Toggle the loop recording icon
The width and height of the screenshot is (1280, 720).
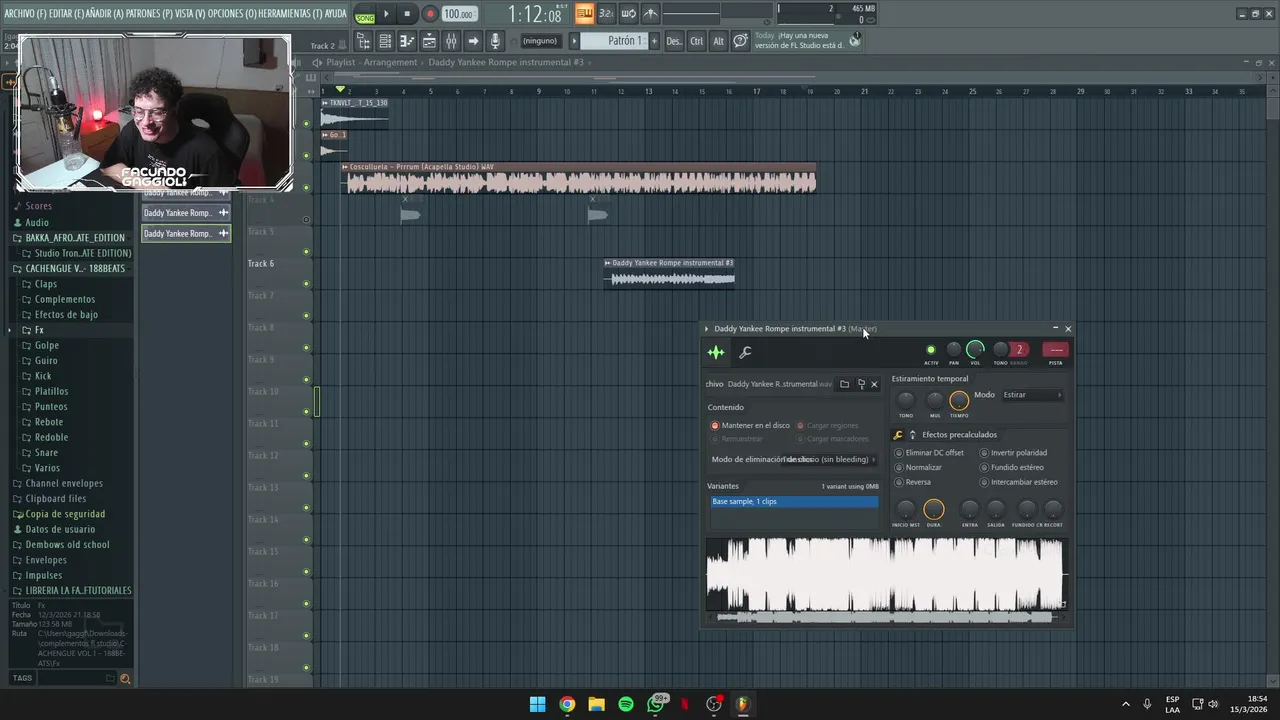point(628,14)
